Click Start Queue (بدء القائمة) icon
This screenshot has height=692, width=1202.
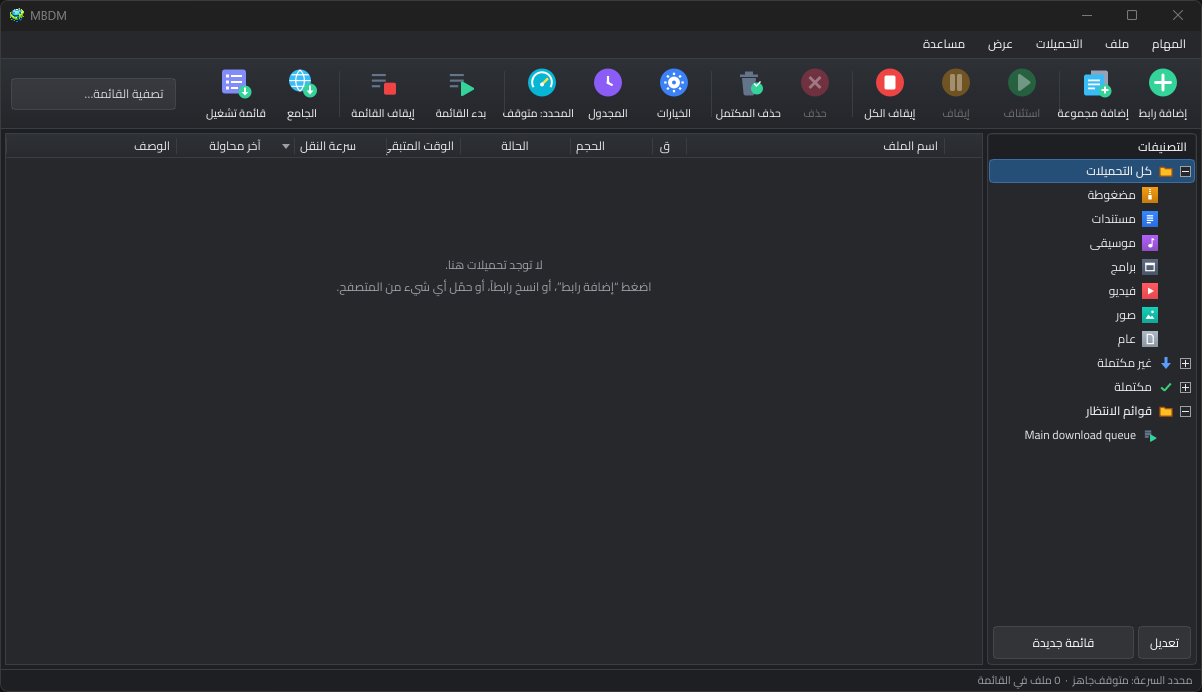point(461,83)
